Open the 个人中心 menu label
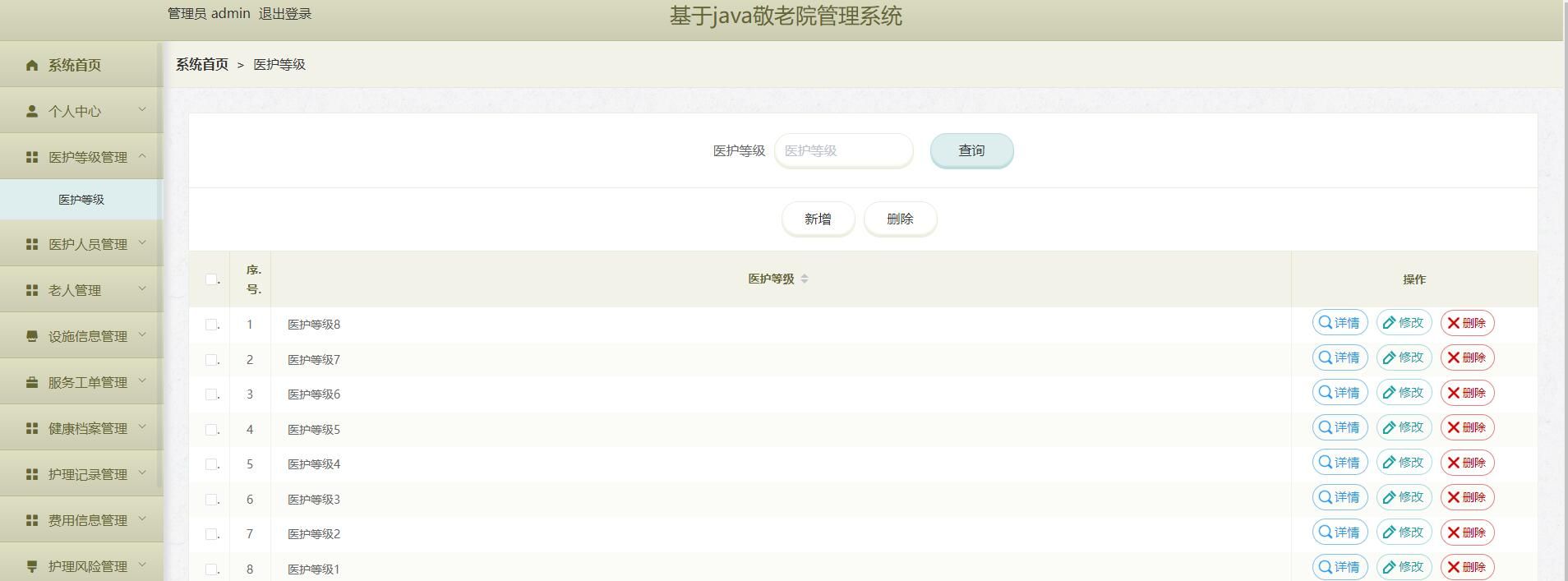The height and width of the screenshot is (581, 1568). [75, 111]
